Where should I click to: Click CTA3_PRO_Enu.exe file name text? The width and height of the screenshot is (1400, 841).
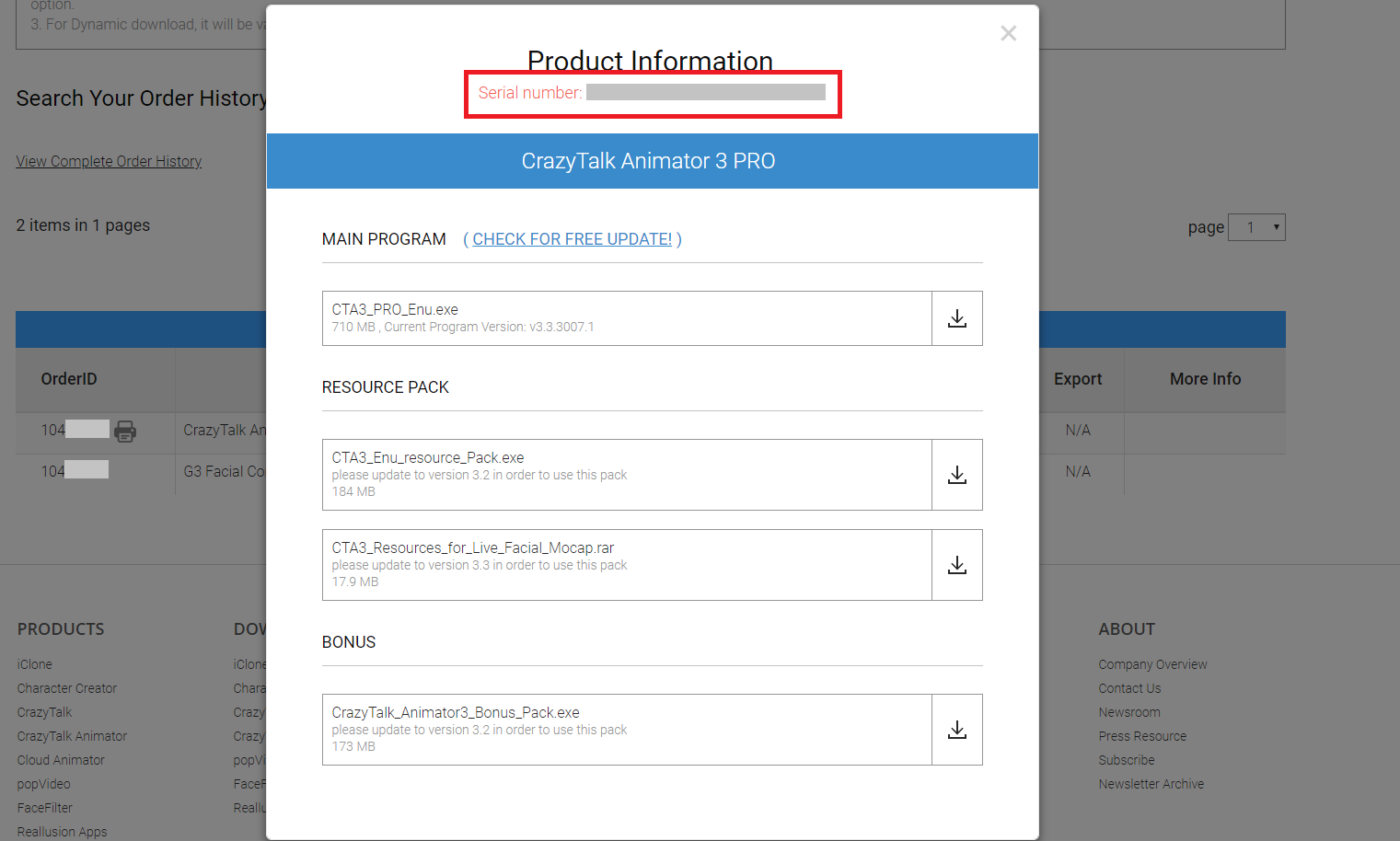click(x=395, y=310)
